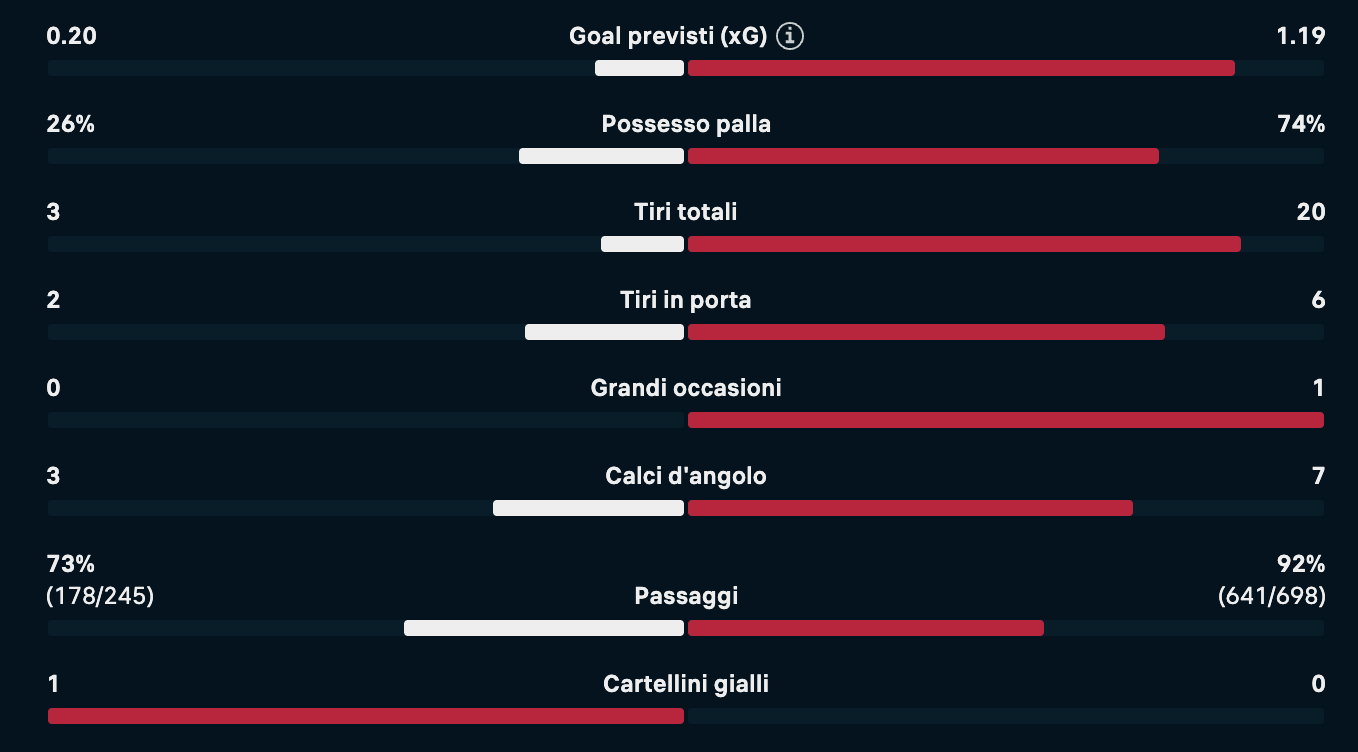This screenshot has width=1358, height=752.
Task: Click the "Tiri totali" heading
Action: [686, 212]
